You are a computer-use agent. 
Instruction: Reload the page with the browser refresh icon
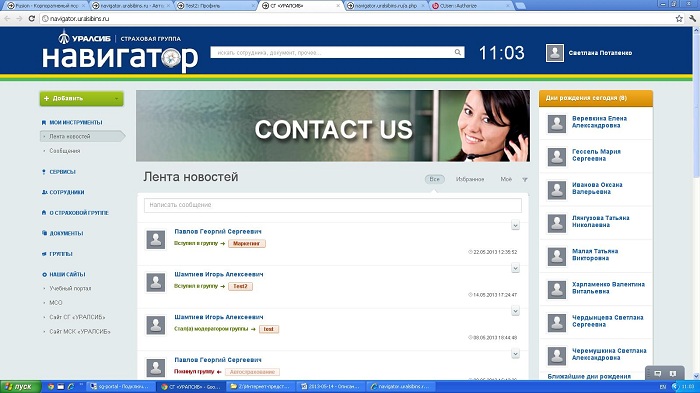pyautogui.click(x=31, y=18)
